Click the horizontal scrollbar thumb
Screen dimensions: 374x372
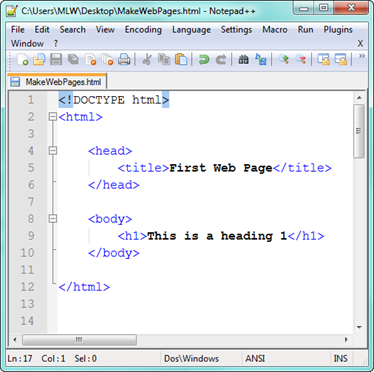pos(79,340)
